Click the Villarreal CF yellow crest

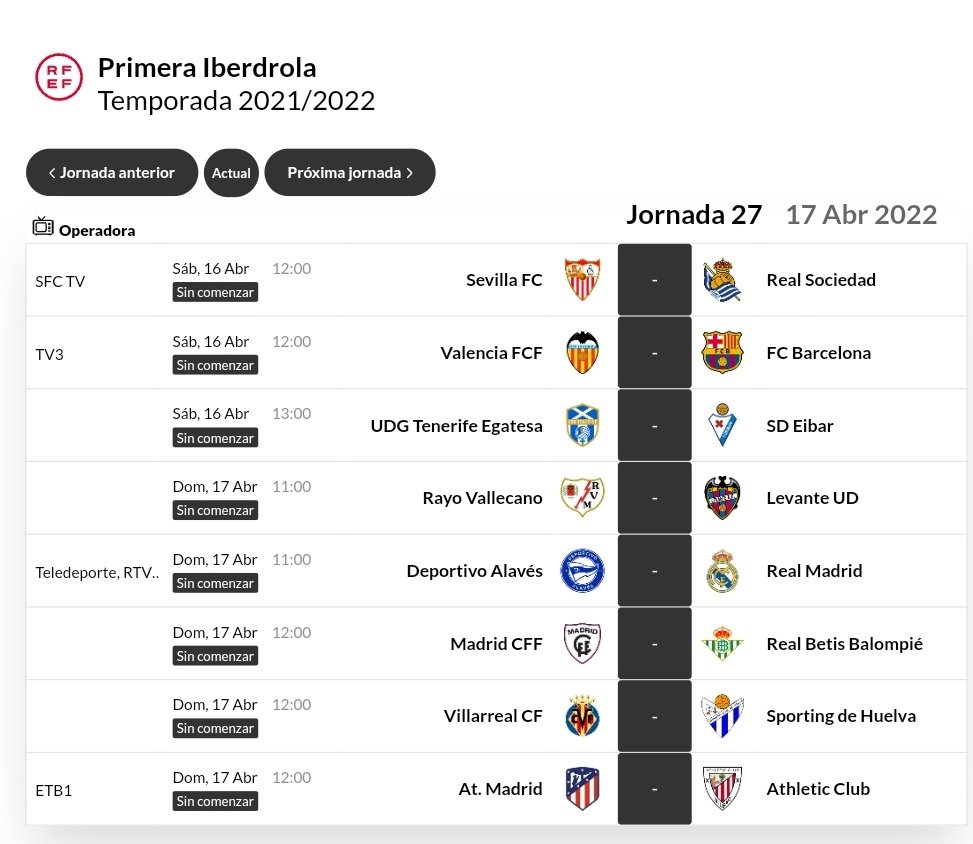click(x=582, y=716)
